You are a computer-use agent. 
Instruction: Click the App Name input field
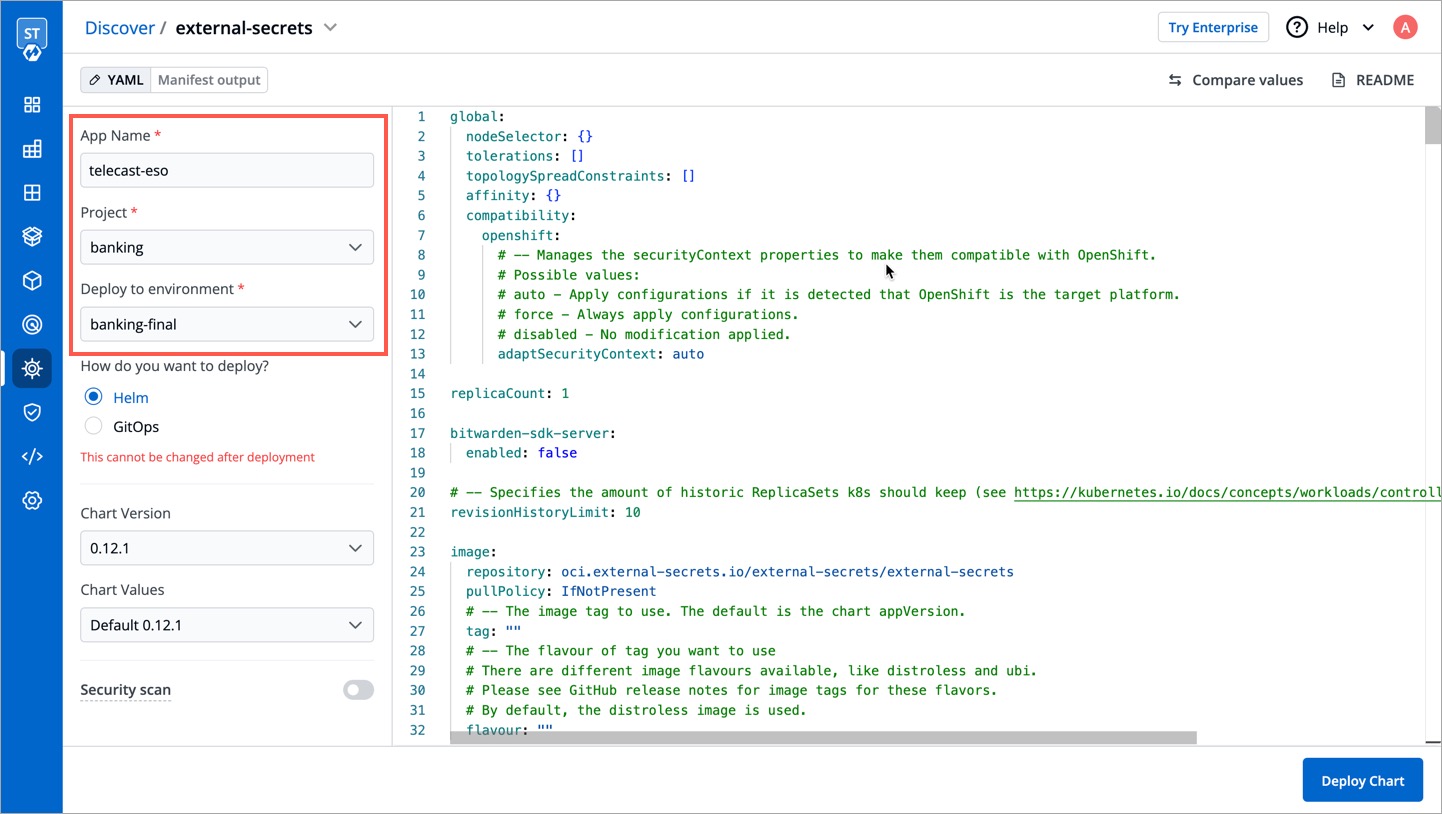pos(227,170)
